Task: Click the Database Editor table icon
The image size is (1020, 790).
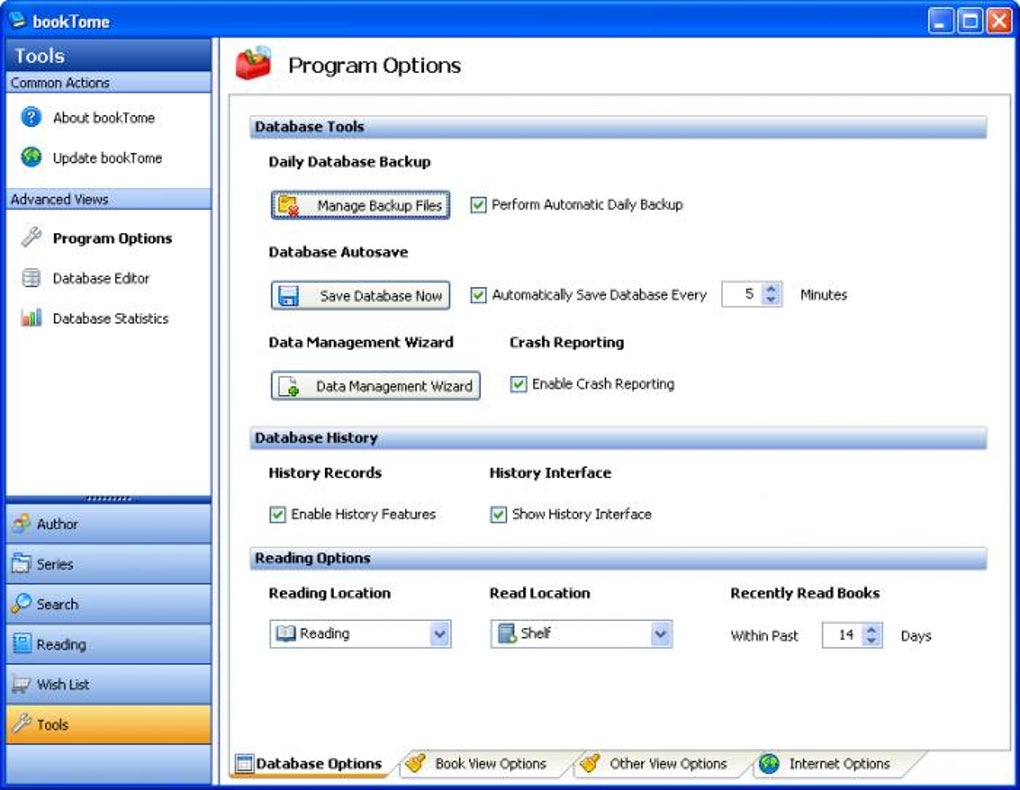Action: pos(31,278)
